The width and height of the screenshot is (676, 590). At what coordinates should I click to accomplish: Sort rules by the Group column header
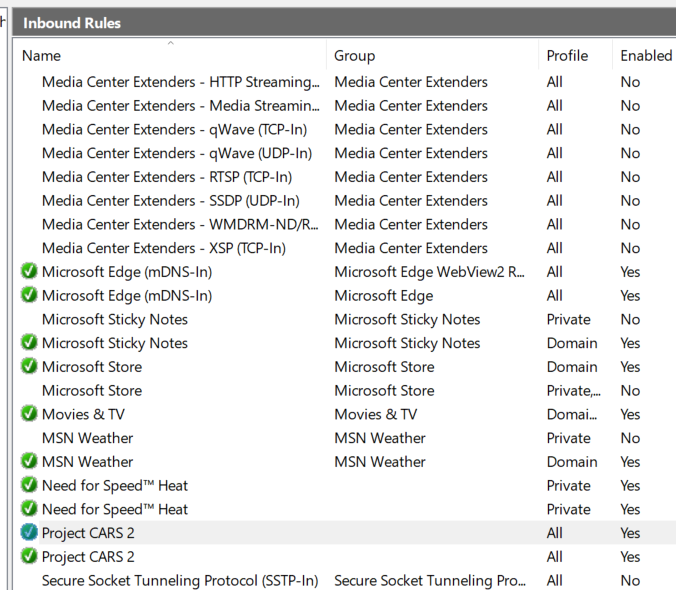pyautogui.click(x=354, y=56)
